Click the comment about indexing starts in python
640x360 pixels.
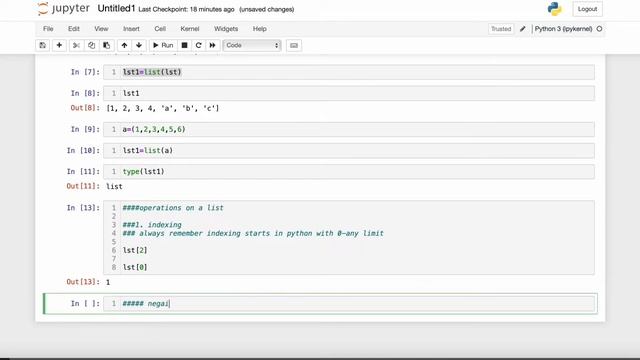(253, 233)
